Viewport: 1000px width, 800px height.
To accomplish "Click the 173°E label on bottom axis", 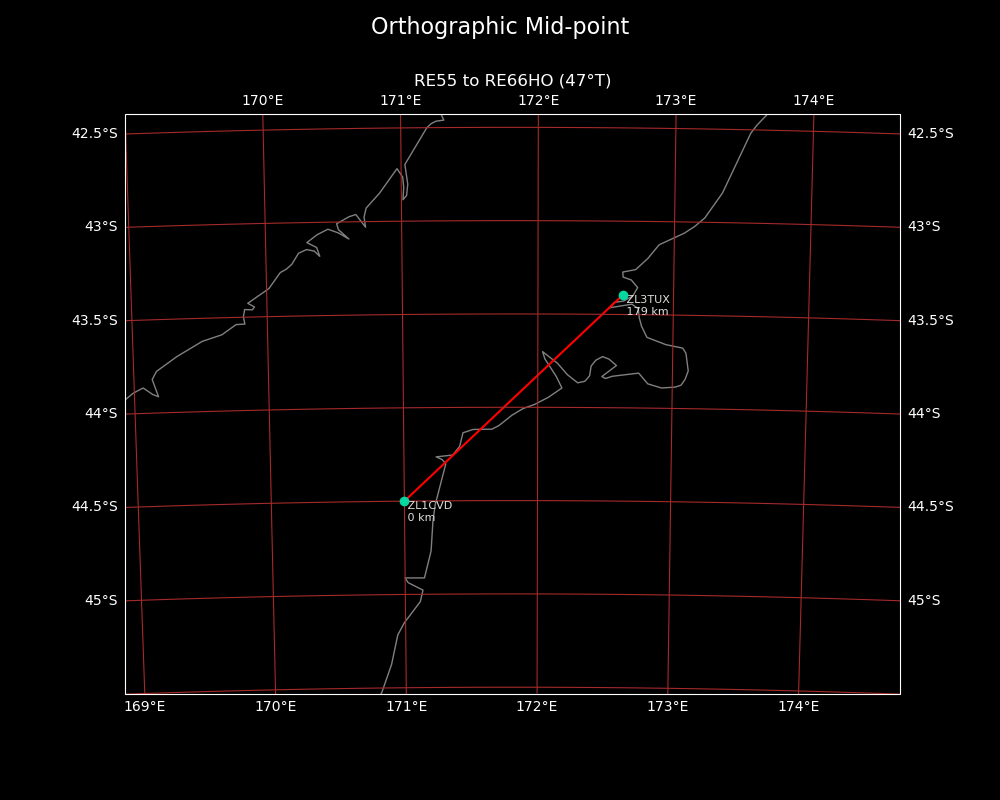I will click(x=667, y=707).
